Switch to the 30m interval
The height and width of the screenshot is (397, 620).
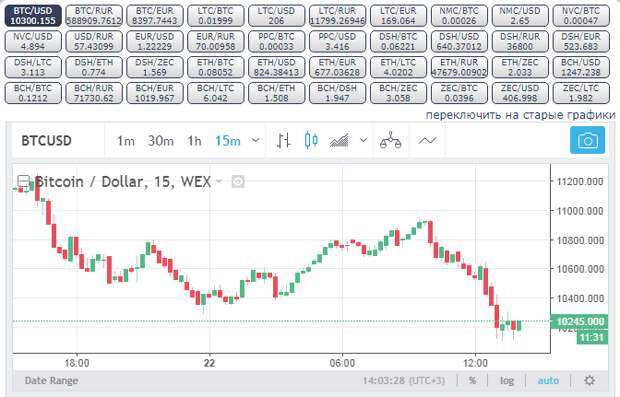161,141
